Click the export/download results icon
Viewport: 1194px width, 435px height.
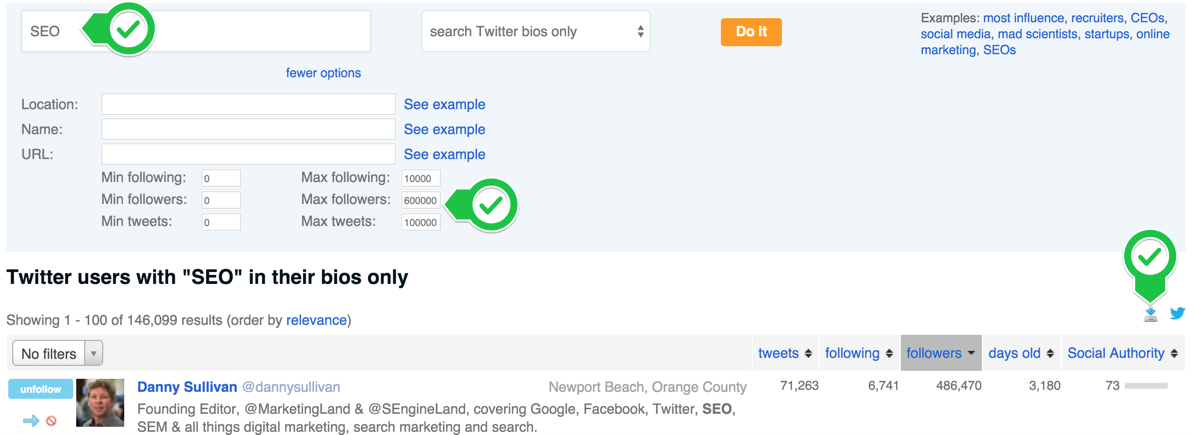click(1151, 315)
